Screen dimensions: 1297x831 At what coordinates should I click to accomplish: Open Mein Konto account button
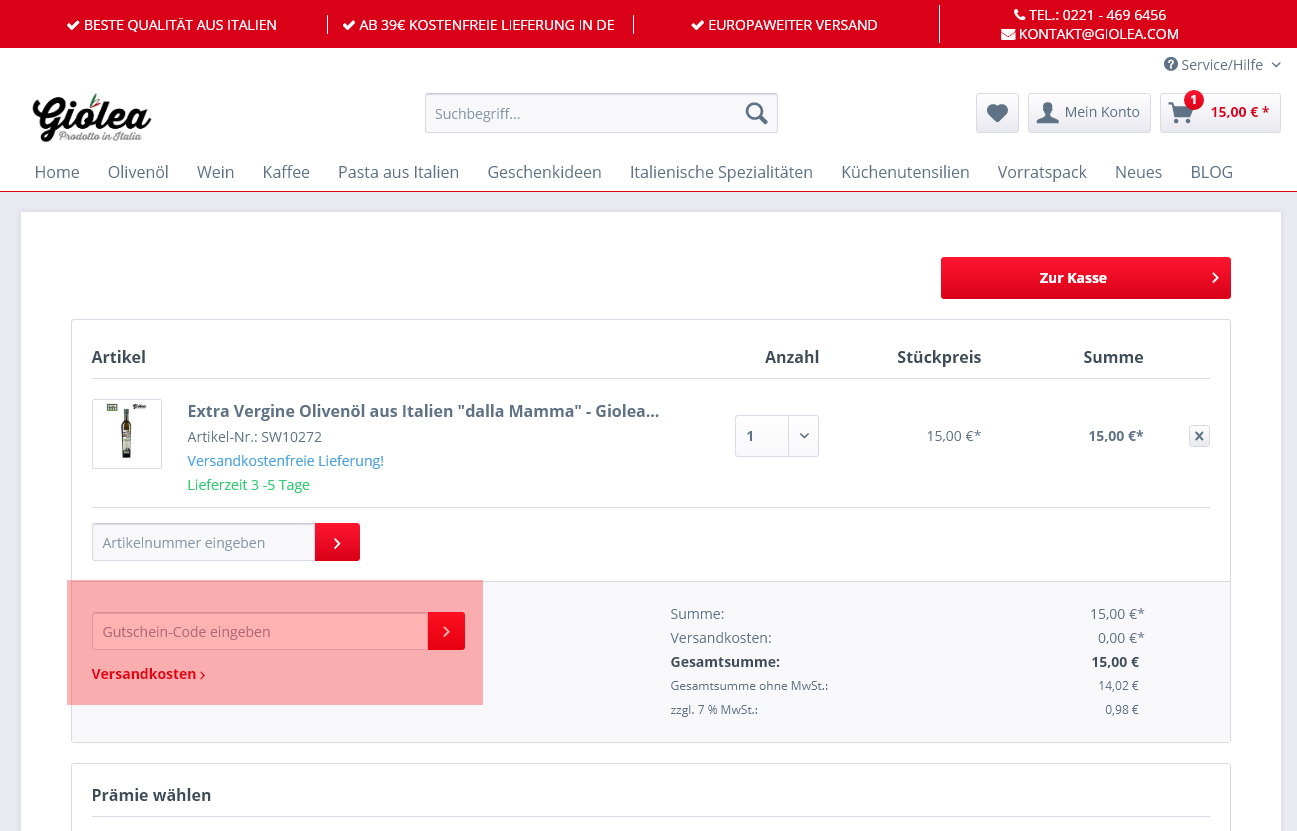[1089, 113]
